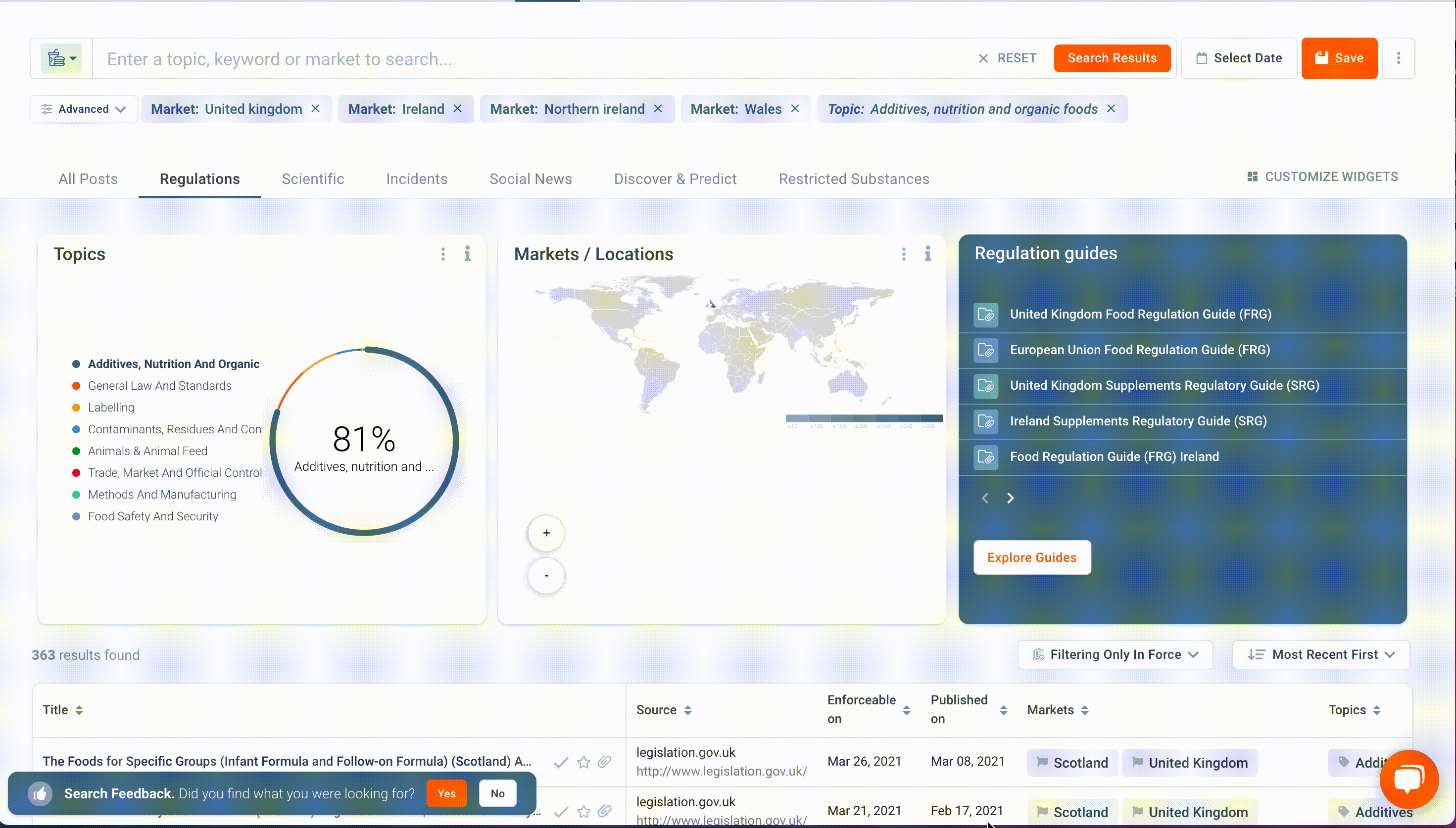Click the General Law And Standards color dot

coord(76,386)
